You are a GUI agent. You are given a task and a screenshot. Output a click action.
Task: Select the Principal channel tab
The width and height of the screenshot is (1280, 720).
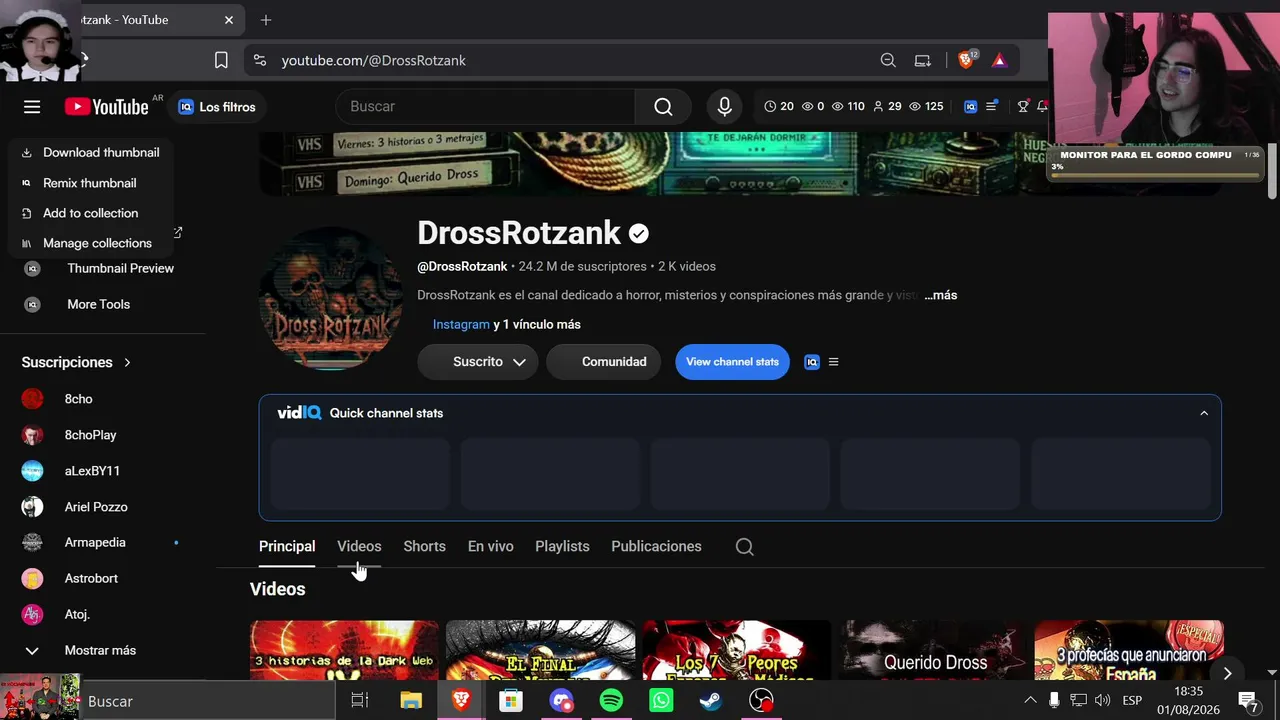pyautogui.click(x=287, y=546)
